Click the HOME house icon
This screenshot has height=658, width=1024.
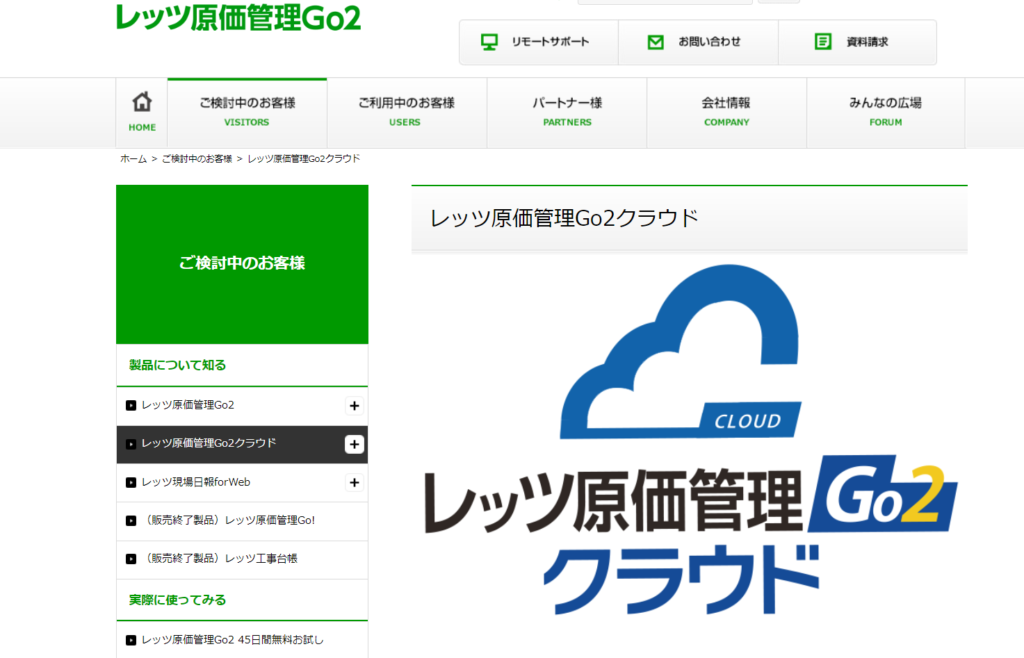tap(142, 102)
